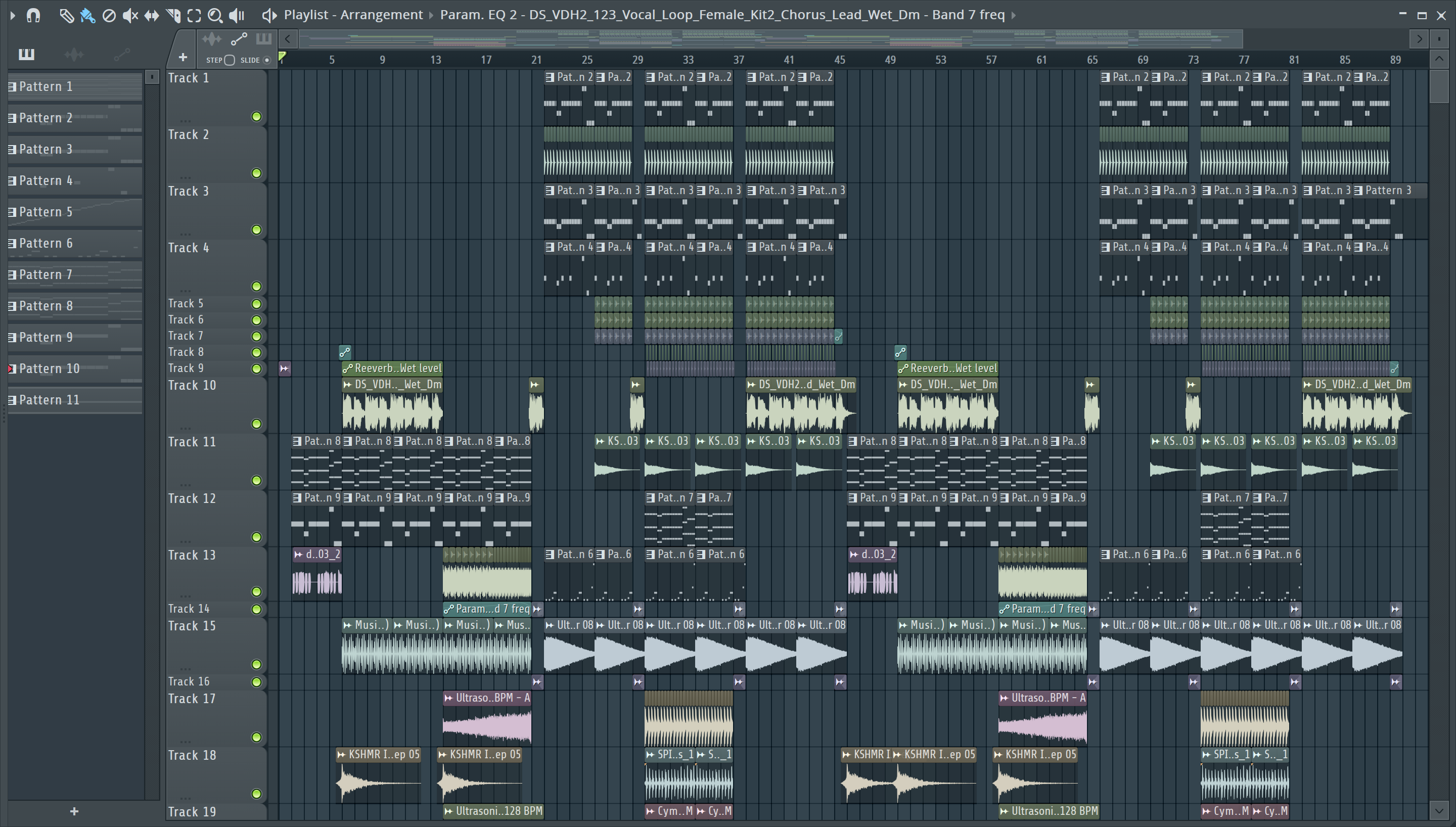Mute Track 14 with its green LED
This screenshot has width=1456, height=827.
point(257,609)
